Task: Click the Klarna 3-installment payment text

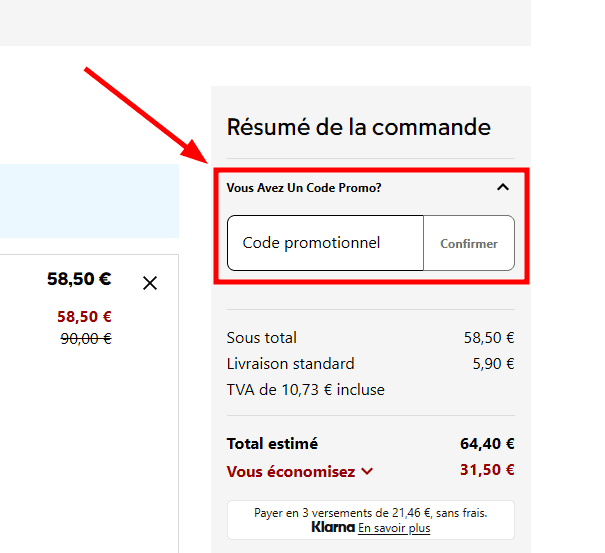Action: 371,513
